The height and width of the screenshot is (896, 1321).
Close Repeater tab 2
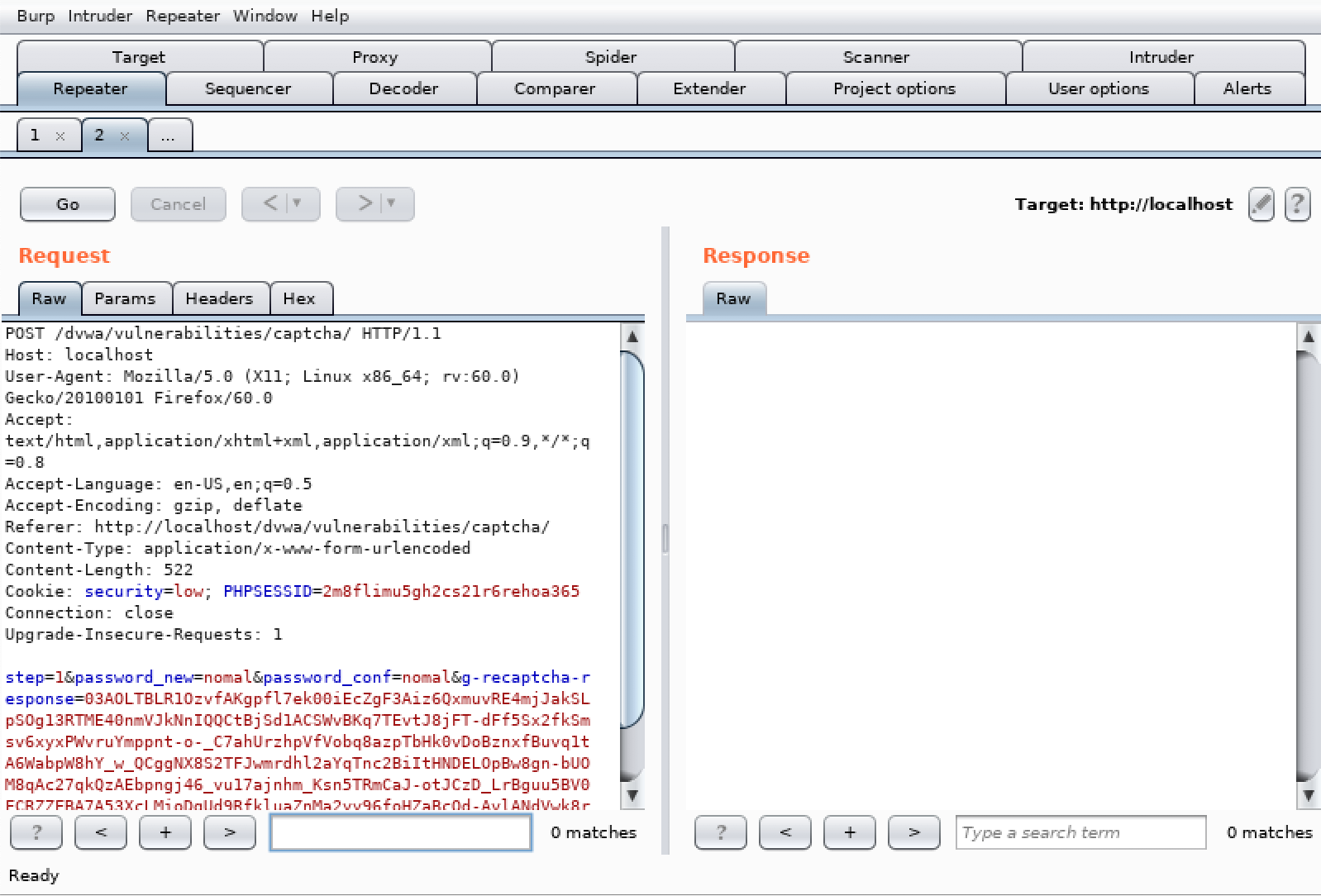[x=125, y=136]
